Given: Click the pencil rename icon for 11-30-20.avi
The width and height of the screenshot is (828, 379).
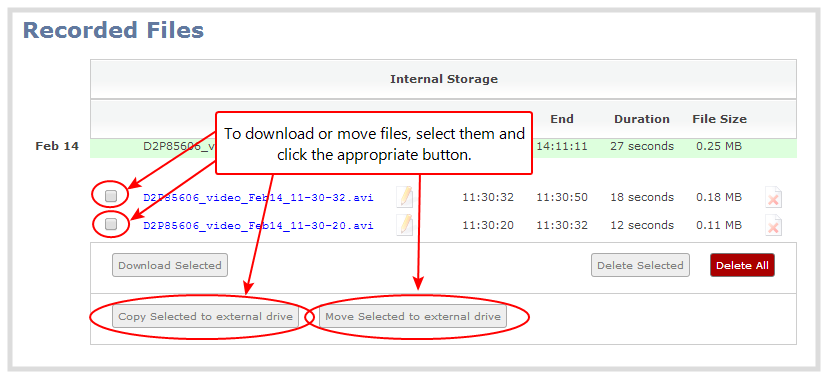Looking at the screenshot, I should [405, 225].
